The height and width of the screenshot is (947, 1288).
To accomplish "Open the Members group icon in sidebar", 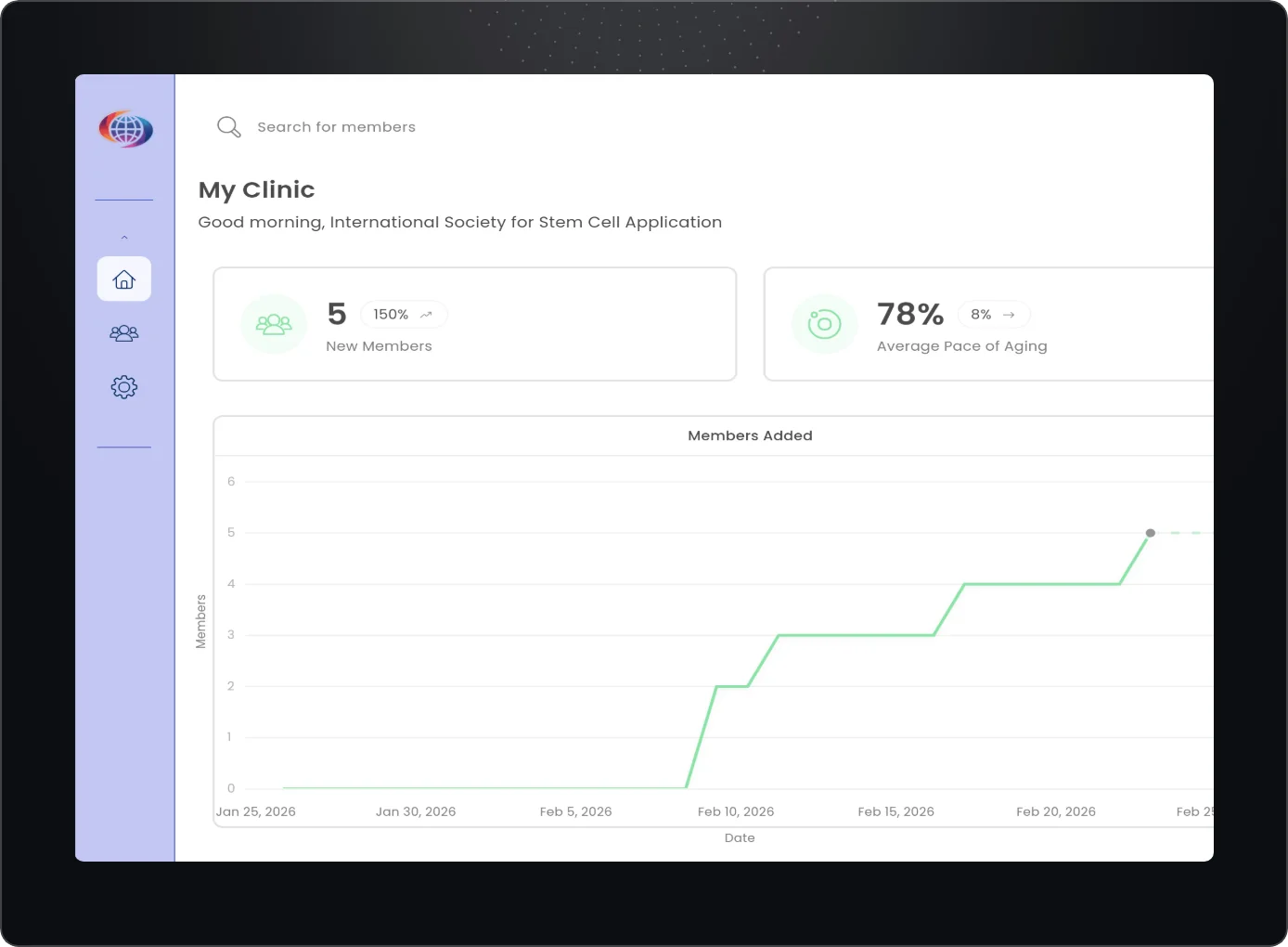I will pyautogui.click(x=124, y=333).
